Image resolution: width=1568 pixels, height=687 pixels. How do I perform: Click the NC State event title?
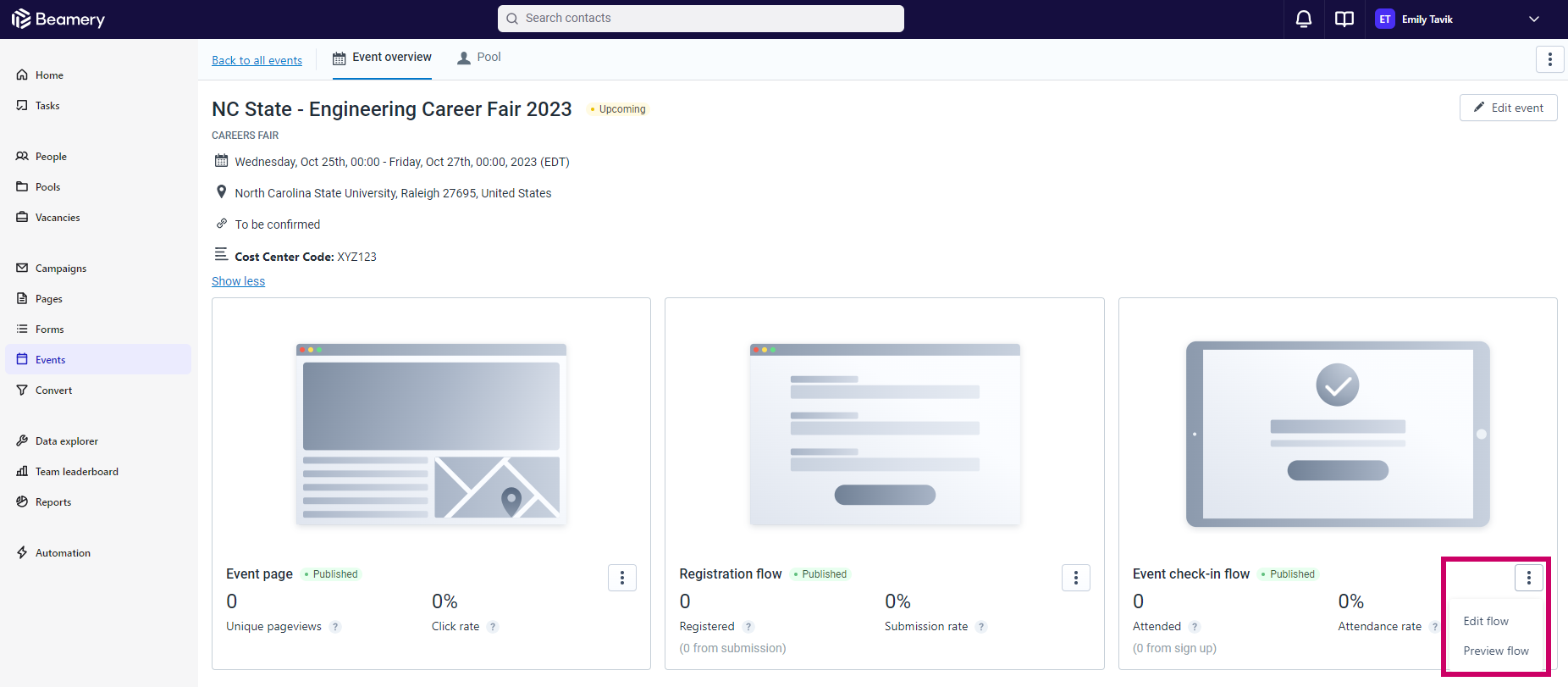click(392, 109)
